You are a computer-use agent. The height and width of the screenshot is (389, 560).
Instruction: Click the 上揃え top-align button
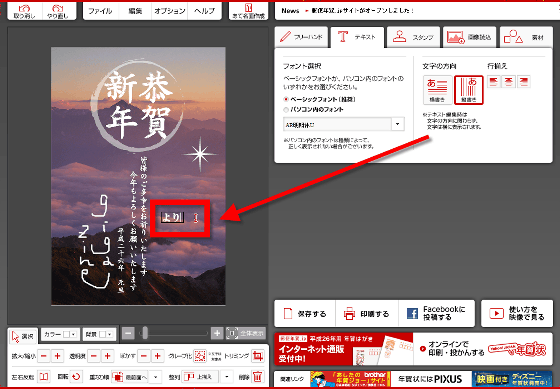point(200,376)
